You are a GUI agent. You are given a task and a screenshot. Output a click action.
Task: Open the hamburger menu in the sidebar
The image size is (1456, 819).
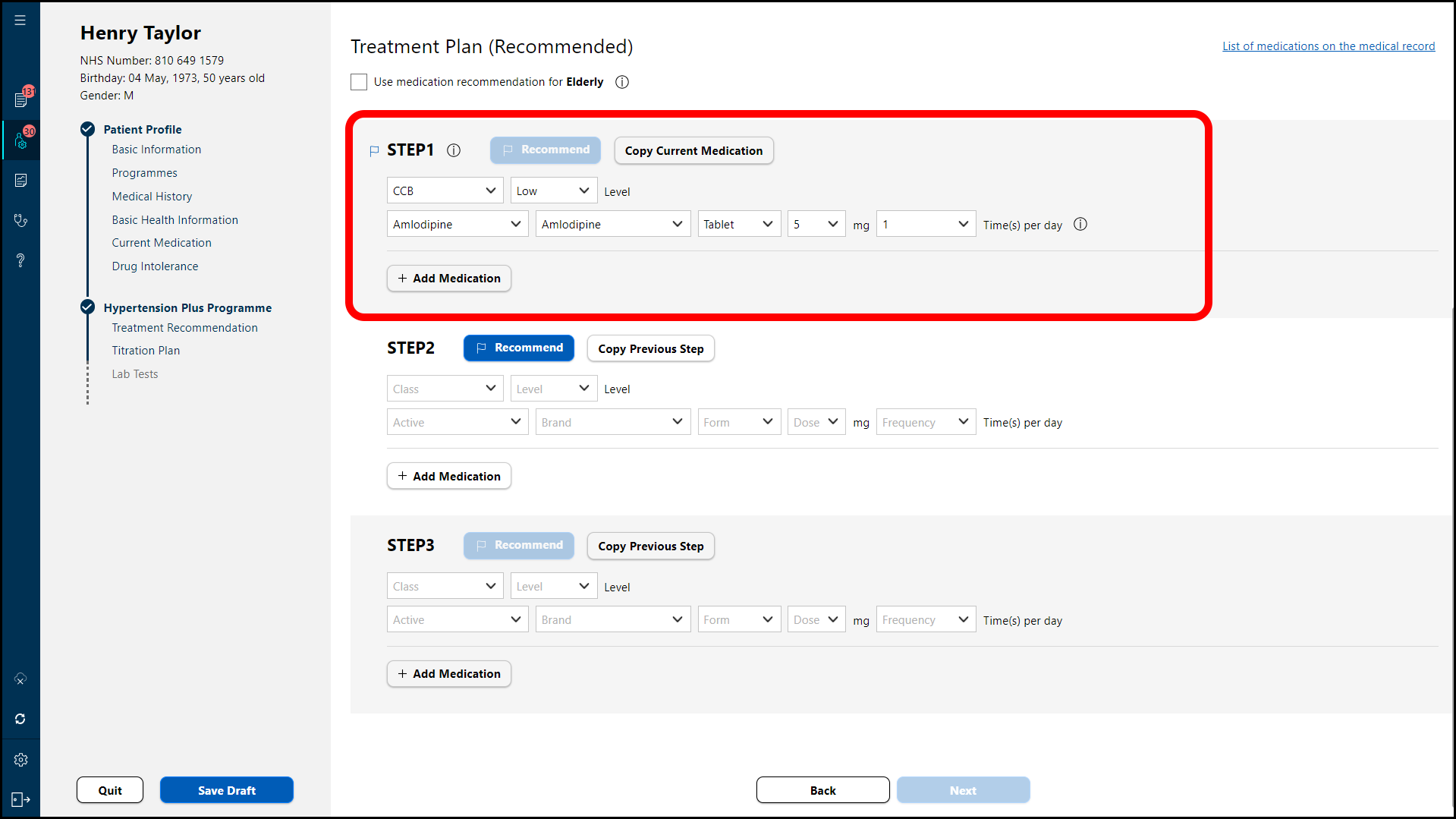[x=20, y=20]
